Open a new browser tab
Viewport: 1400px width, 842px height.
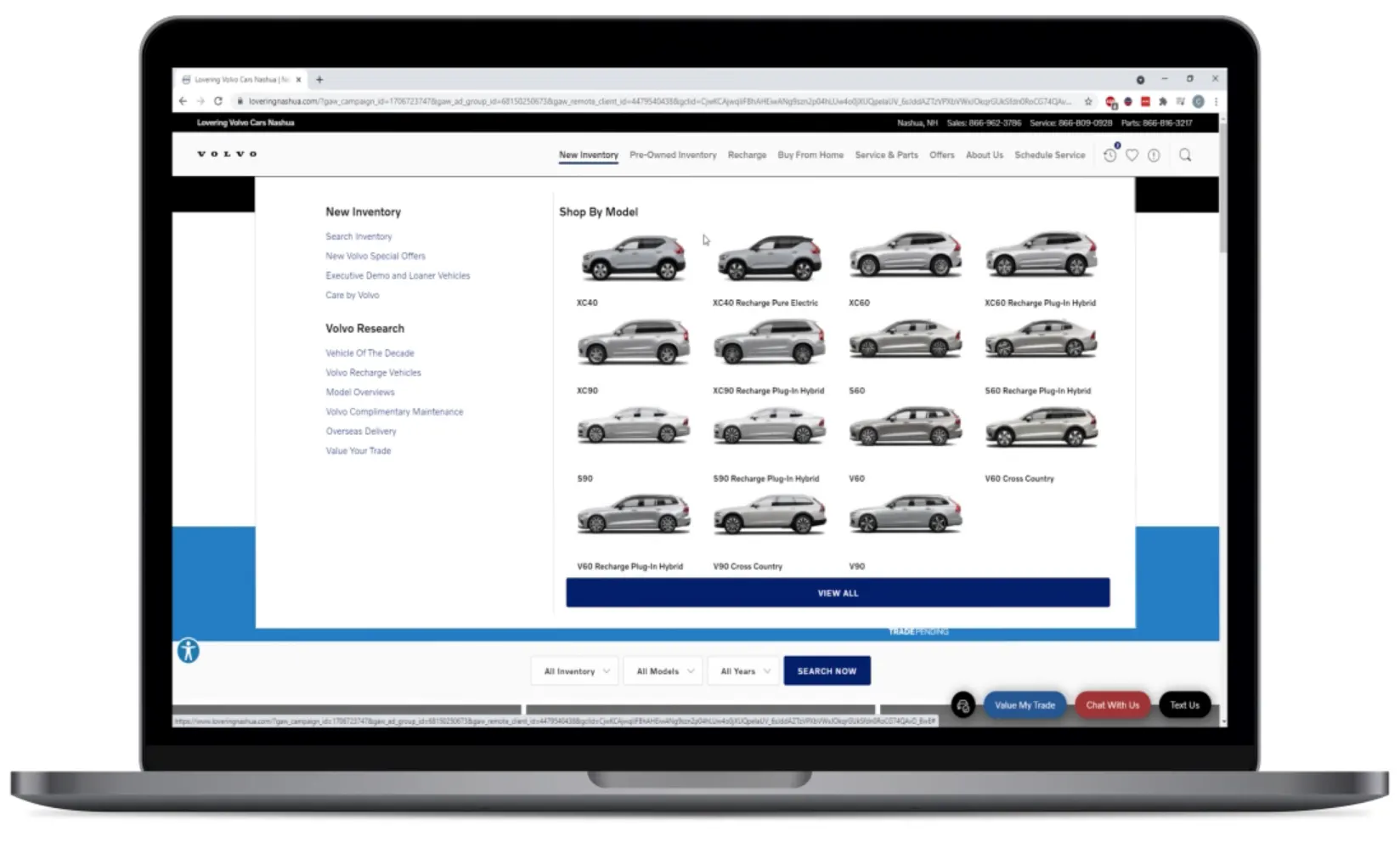tap(319, 79)
